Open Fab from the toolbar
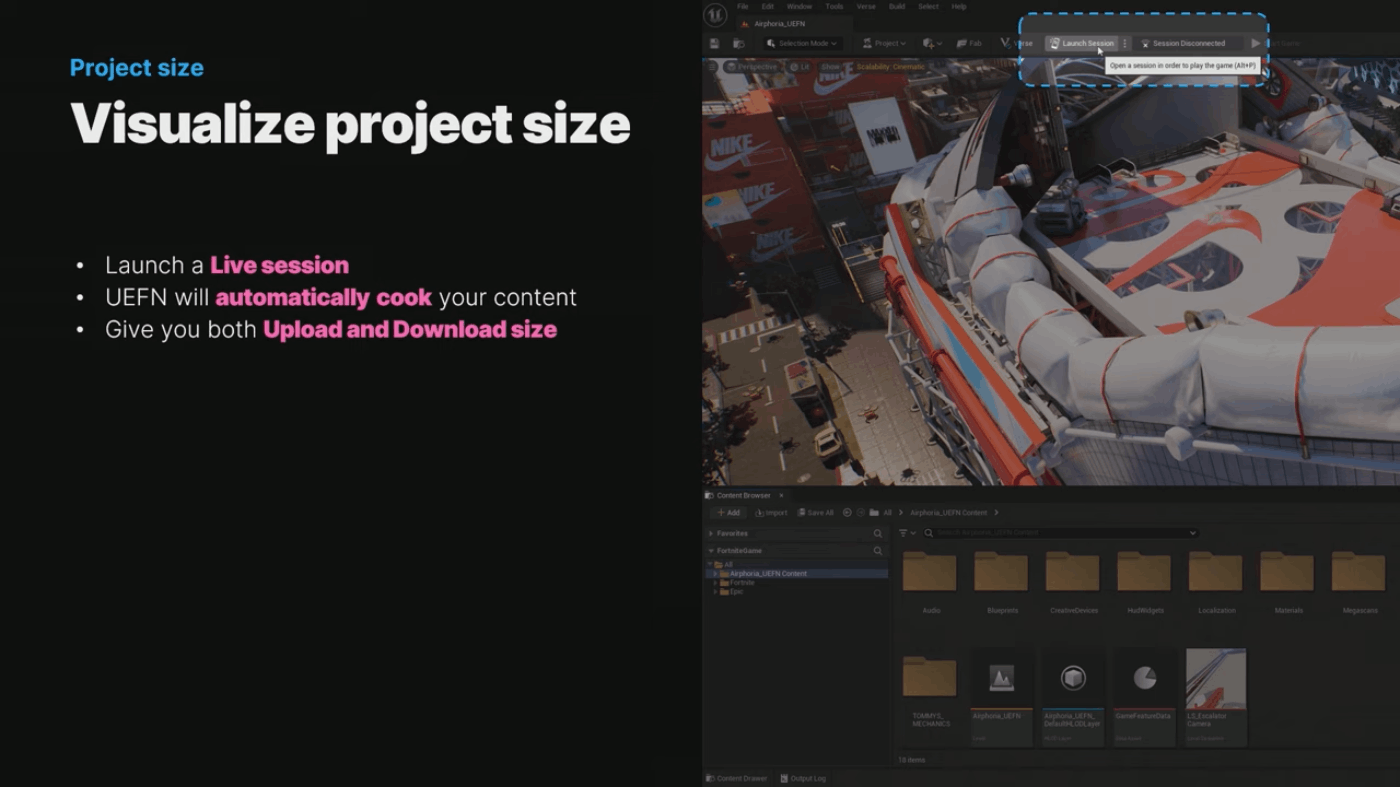1400x787 pixels. pos(970,44)
